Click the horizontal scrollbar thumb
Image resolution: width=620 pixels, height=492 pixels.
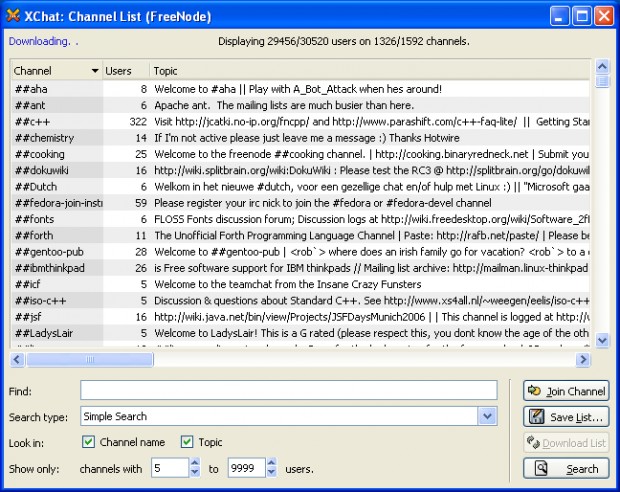(x=90, y=360)
